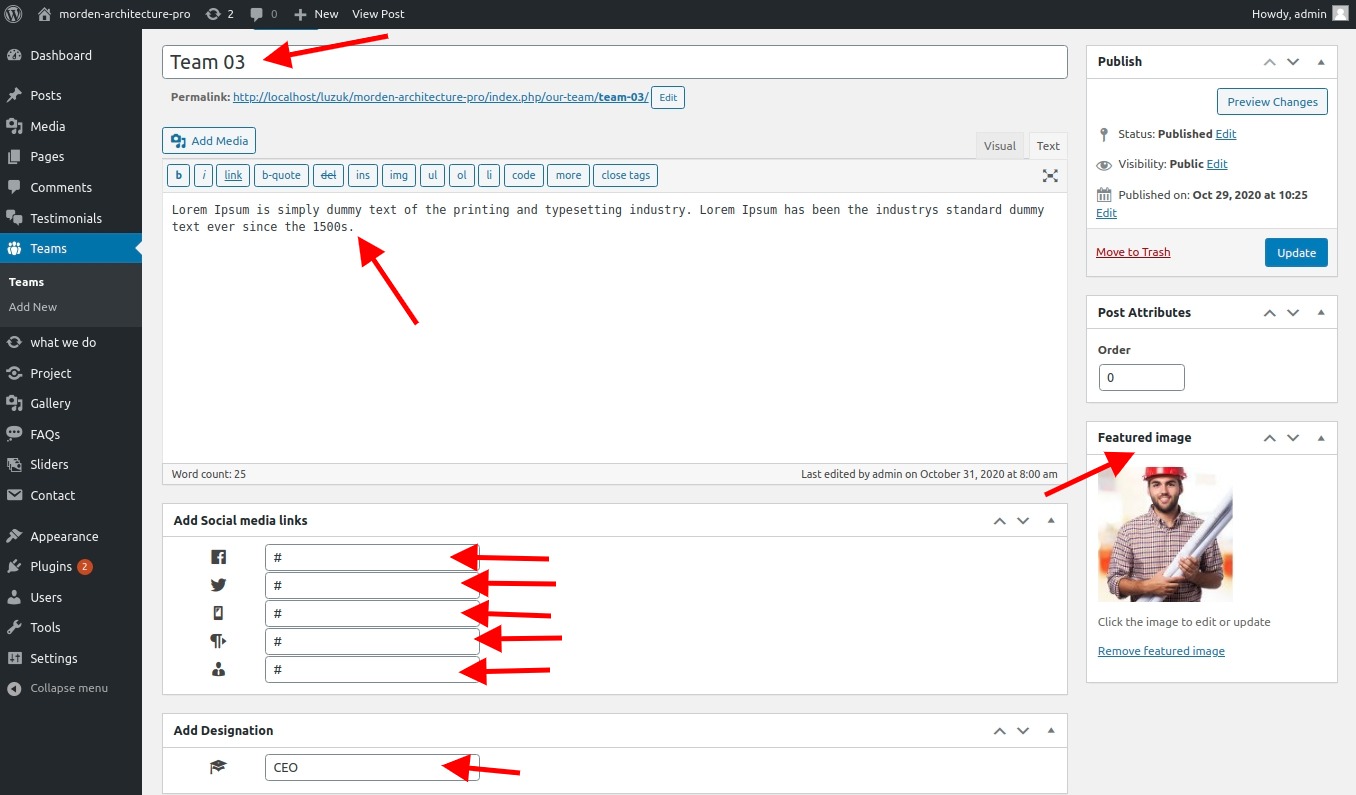1356x795 pixels.
Task: Open Appearance in the sidebar
Action: pyautogui.click(x=64, y=536)
